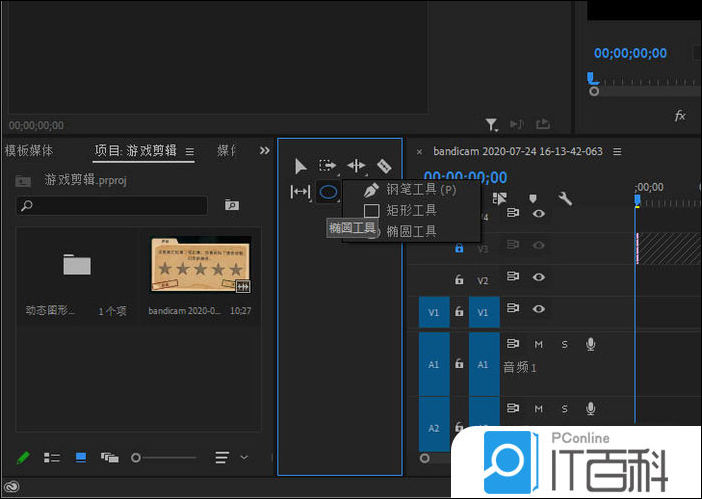702x499 pixels.
Task: Toggle the V2 track lock
Action: pos(459,280)
